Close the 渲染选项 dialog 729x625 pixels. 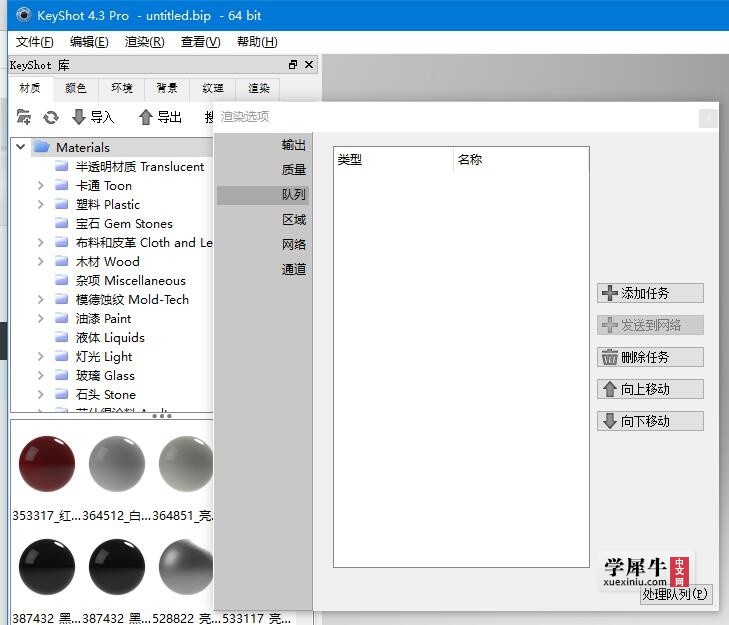tap(708, 118)
